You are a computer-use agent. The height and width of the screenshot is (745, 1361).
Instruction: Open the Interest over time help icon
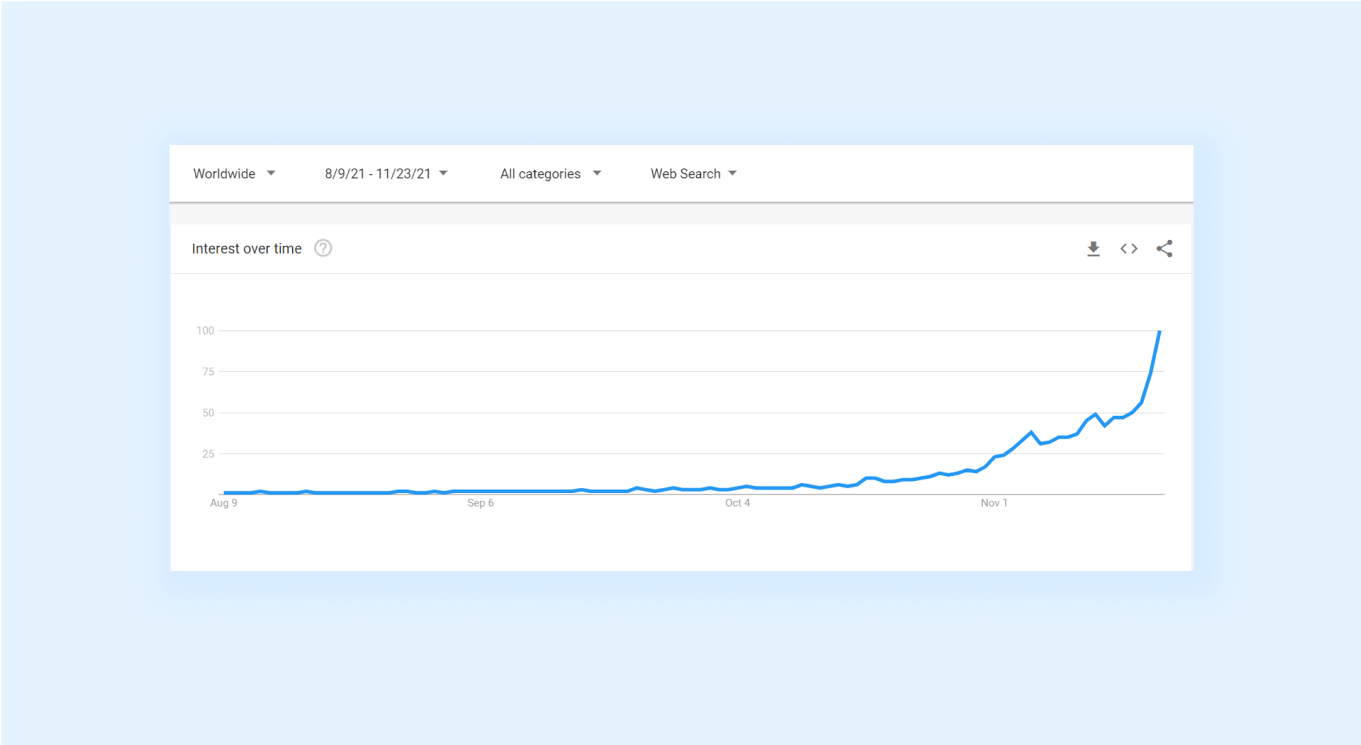tap(323, 248)
